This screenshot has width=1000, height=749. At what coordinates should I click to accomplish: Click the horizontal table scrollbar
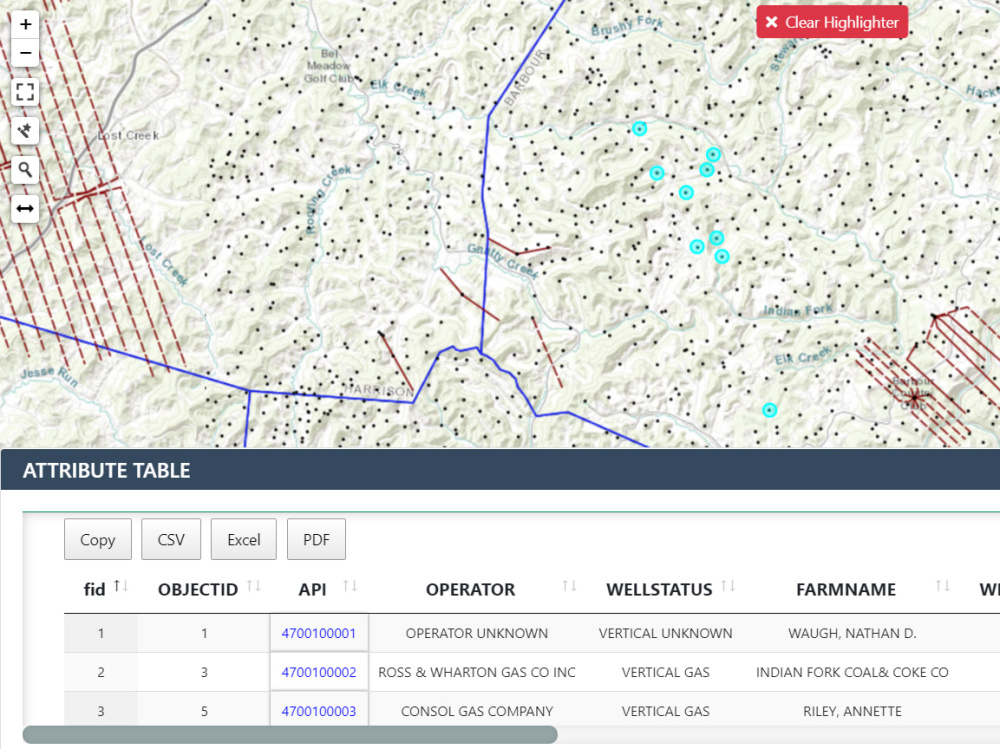tap(290, 734)
